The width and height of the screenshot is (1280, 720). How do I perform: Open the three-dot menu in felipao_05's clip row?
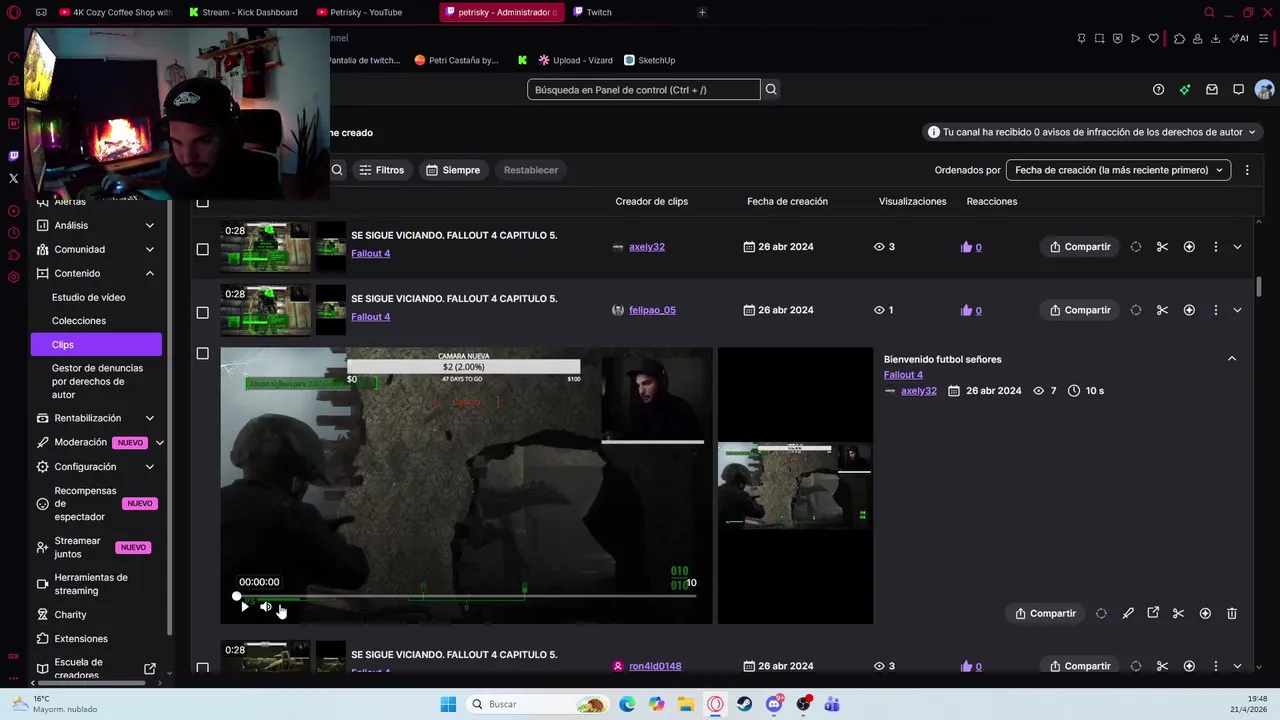coord(1216,310)
